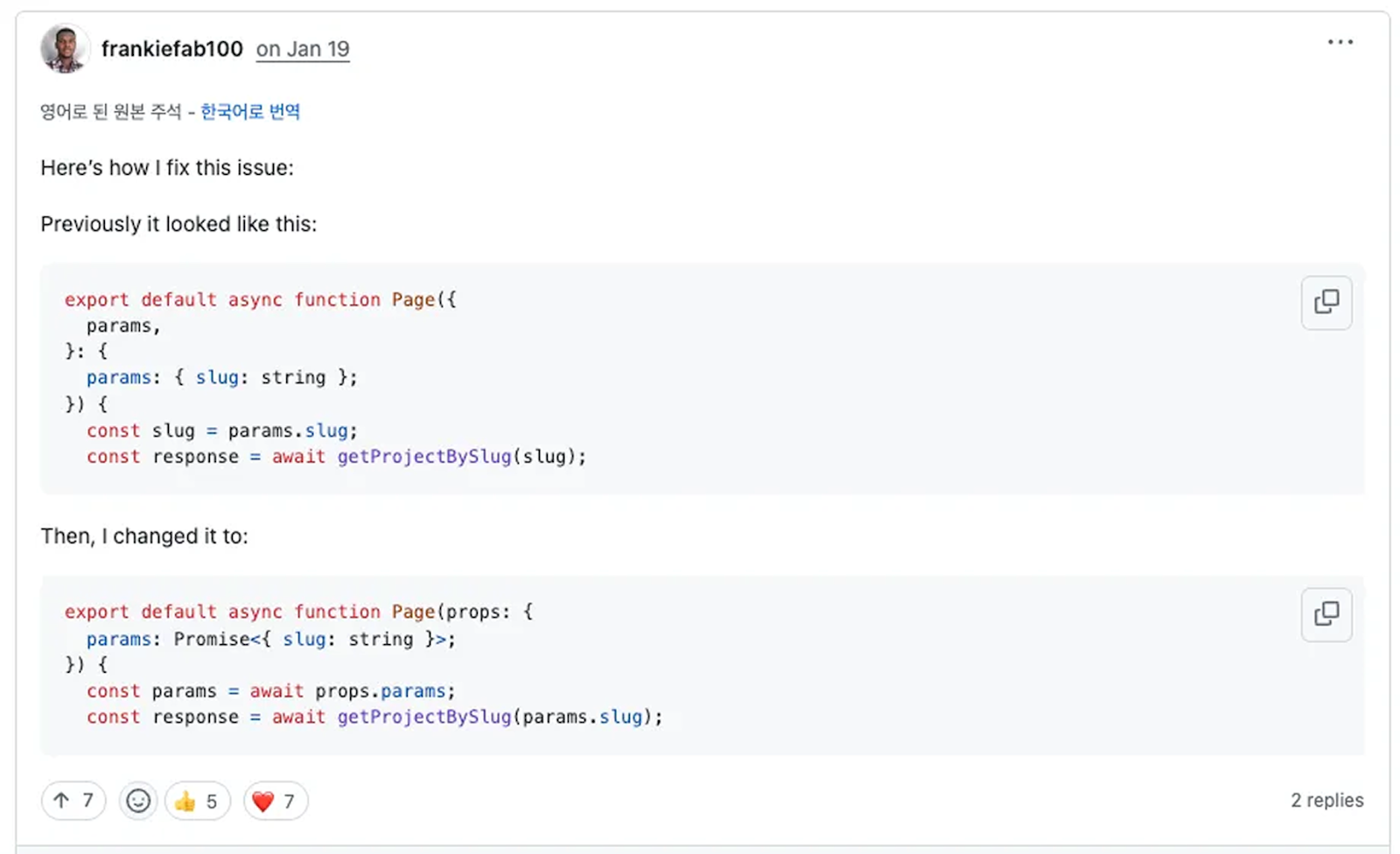
Task: Click the "const slug = params.slug;" code line
Action: [x=222, y=430]
